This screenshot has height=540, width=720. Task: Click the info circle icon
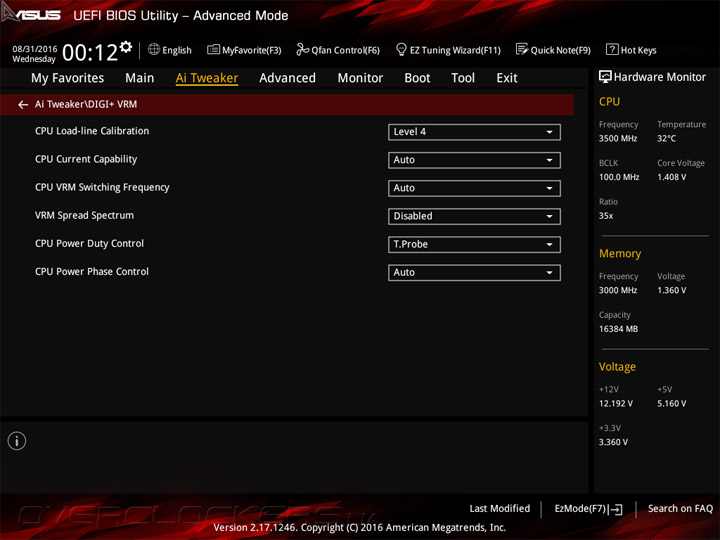(17, 441)
